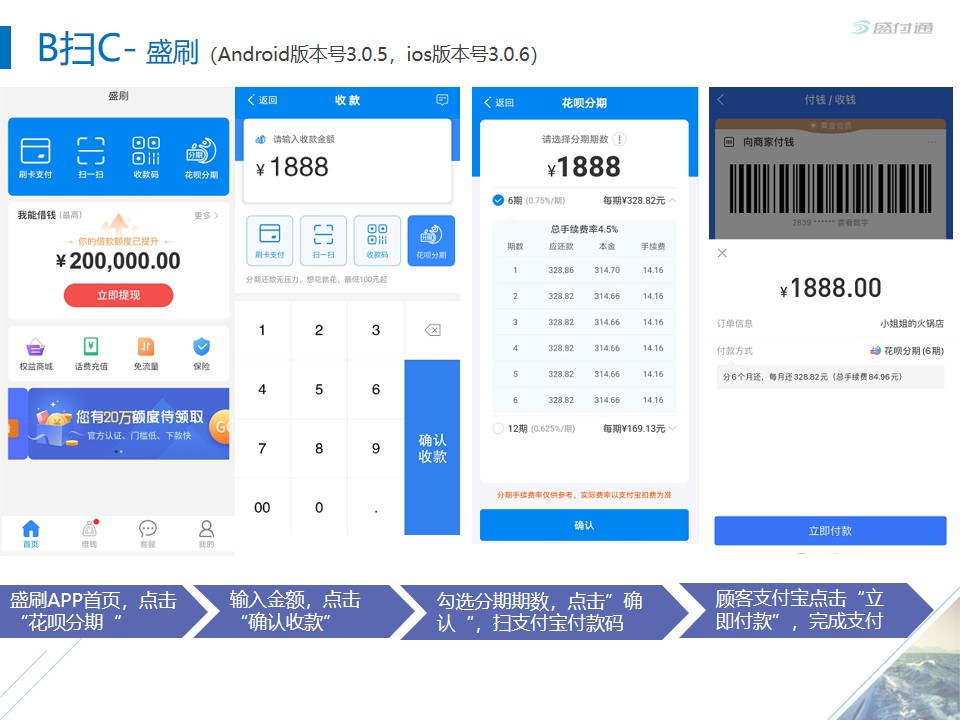Open the 免流量 shortcut icon
This screenshot has height=720, width=960.
(x=146, y=347)
